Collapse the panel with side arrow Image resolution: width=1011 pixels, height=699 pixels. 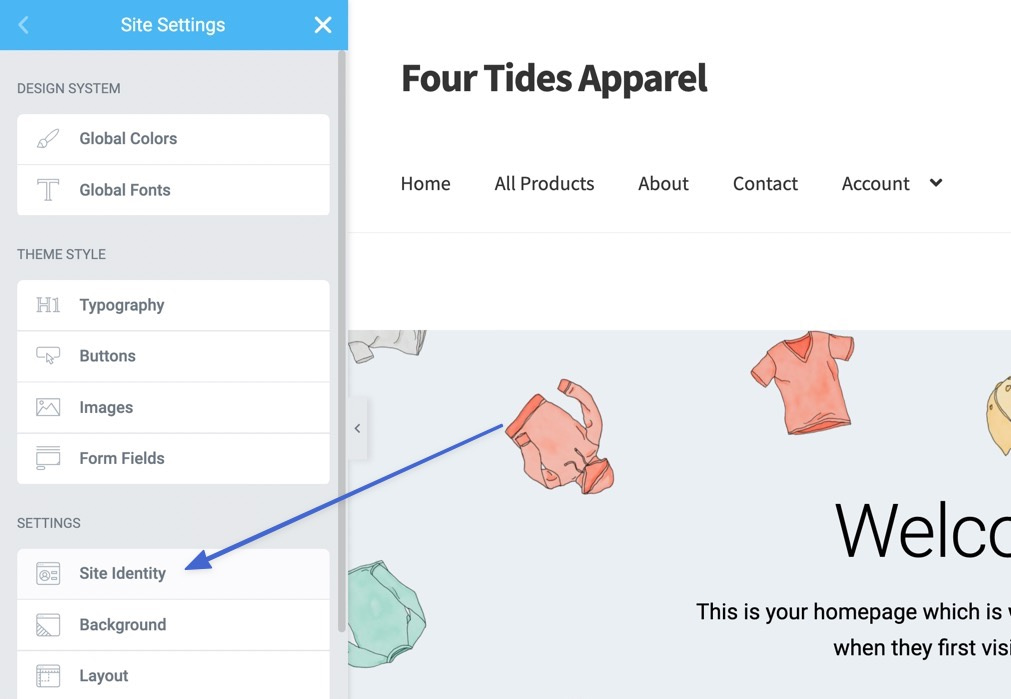(x=357, y=428)
